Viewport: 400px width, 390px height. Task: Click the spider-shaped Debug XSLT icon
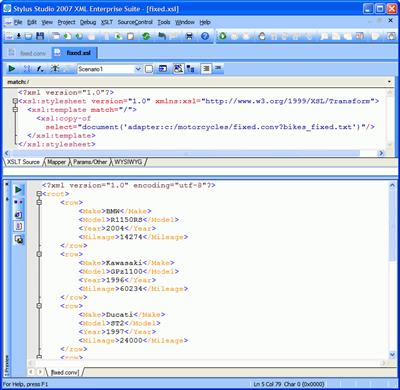[55, 69]
